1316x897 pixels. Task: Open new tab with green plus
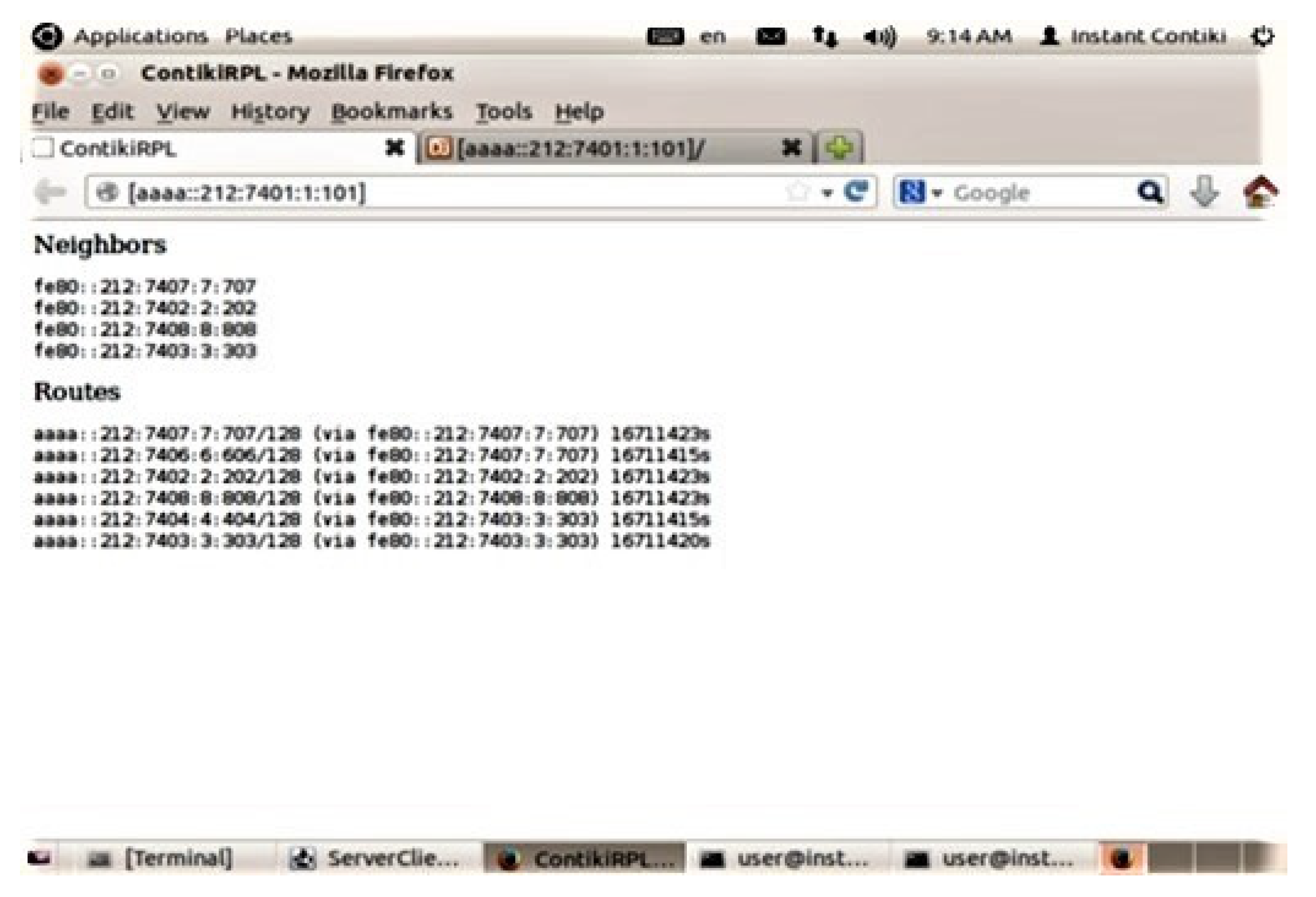(839, 148)
